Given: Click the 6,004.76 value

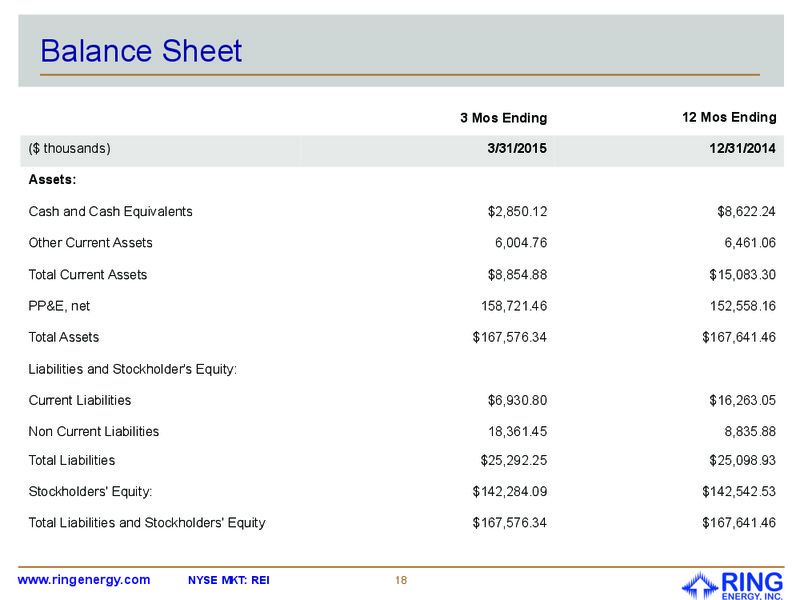Looking at the screenshot, I should 521,243.
